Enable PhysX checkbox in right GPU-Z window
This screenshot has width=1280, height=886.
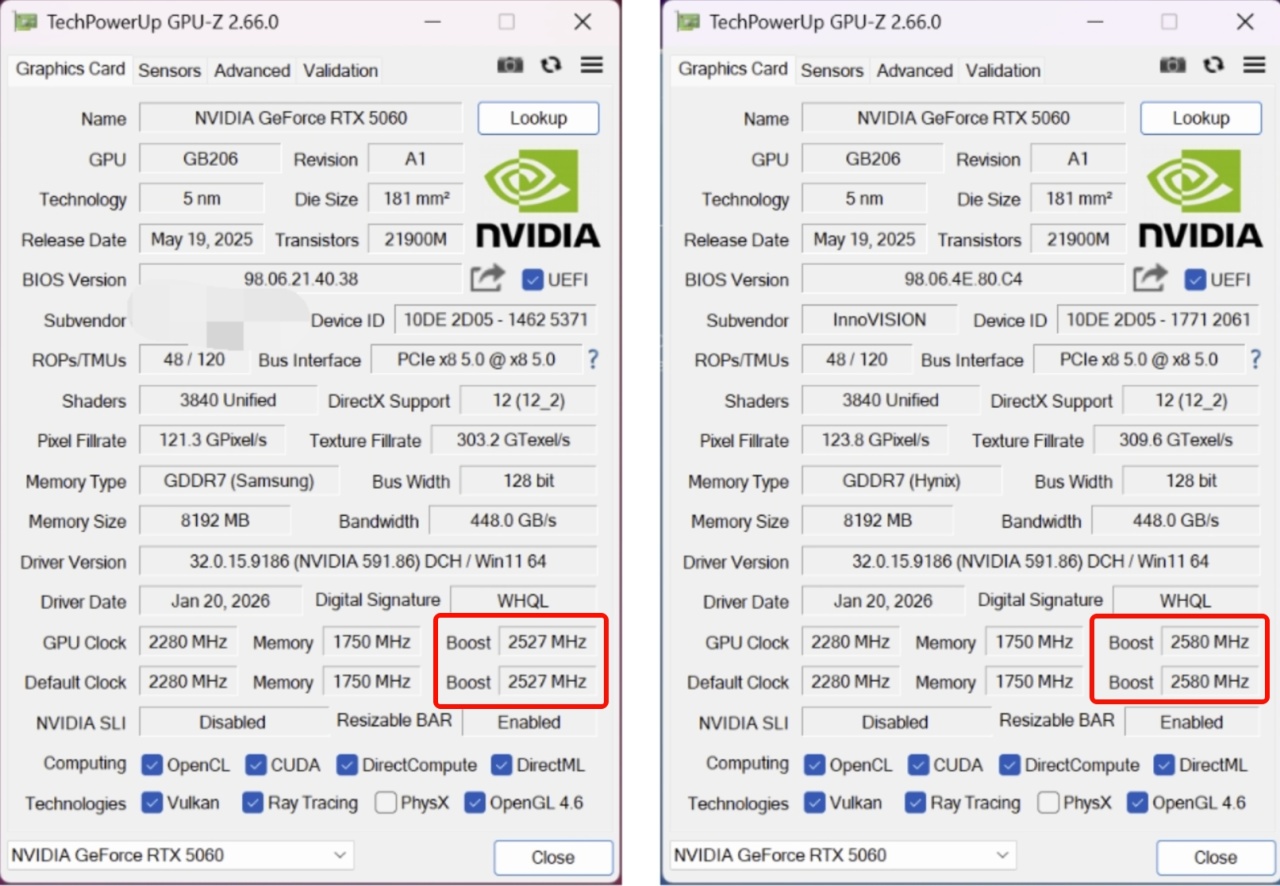(x=1048, y=802)
